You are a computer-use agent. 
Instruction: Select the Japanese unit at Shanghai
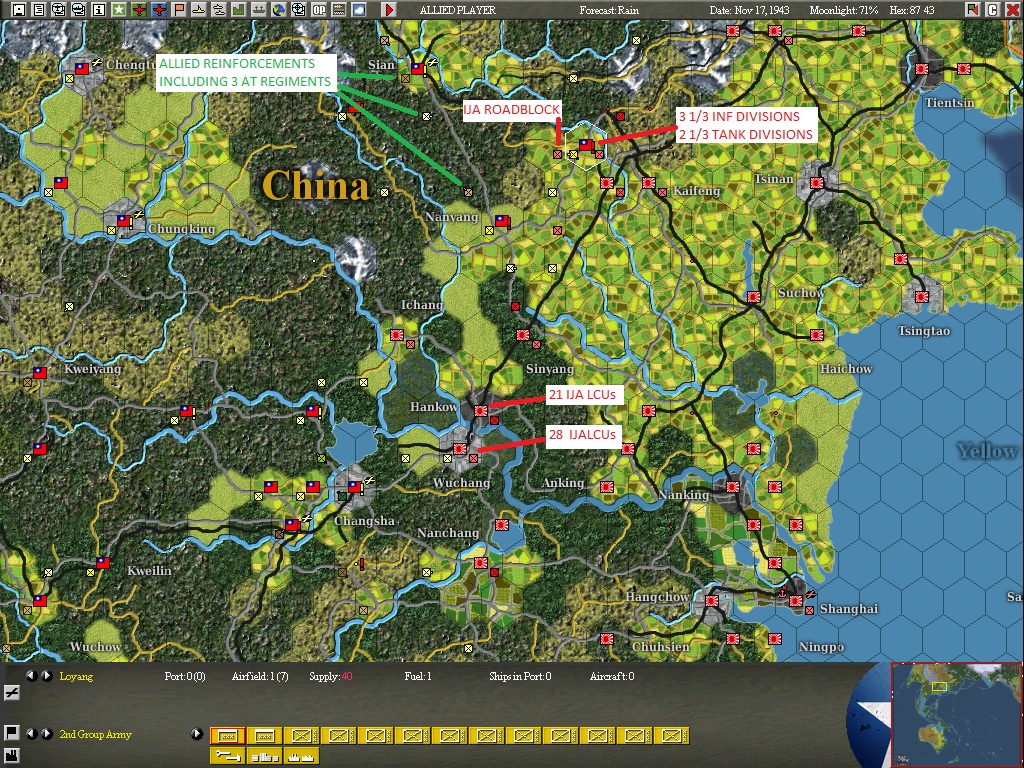795,601
